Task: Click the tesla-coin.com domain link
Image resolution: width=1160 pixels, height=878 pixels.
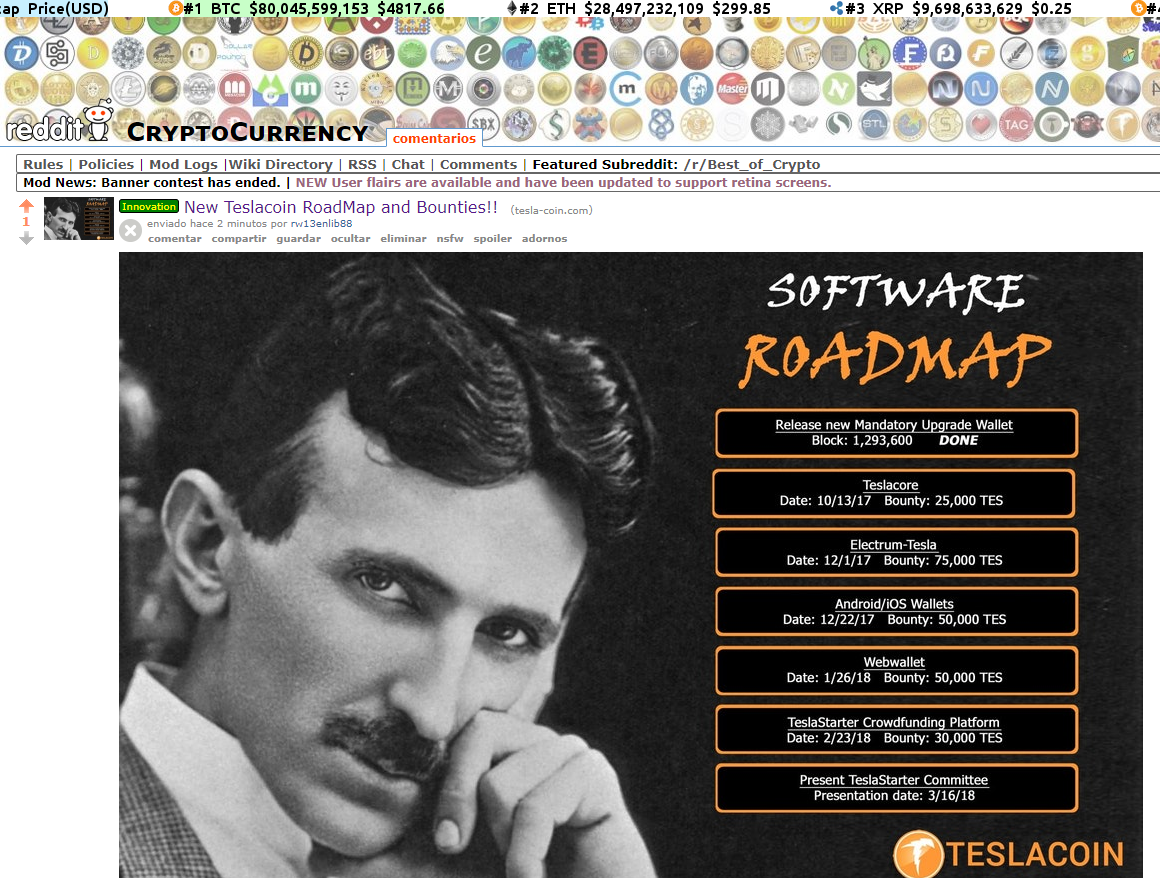Action: point(551,210)
